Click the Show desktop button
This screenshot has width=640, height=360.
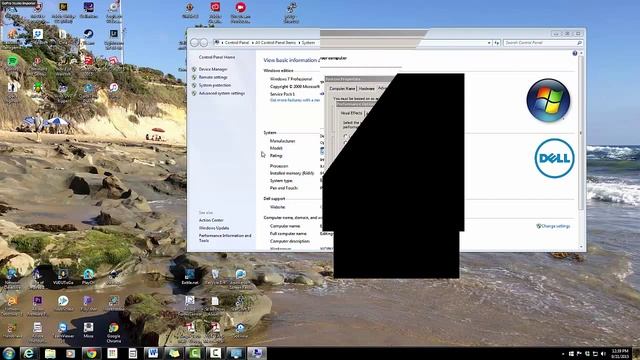[x=636, y=353]
